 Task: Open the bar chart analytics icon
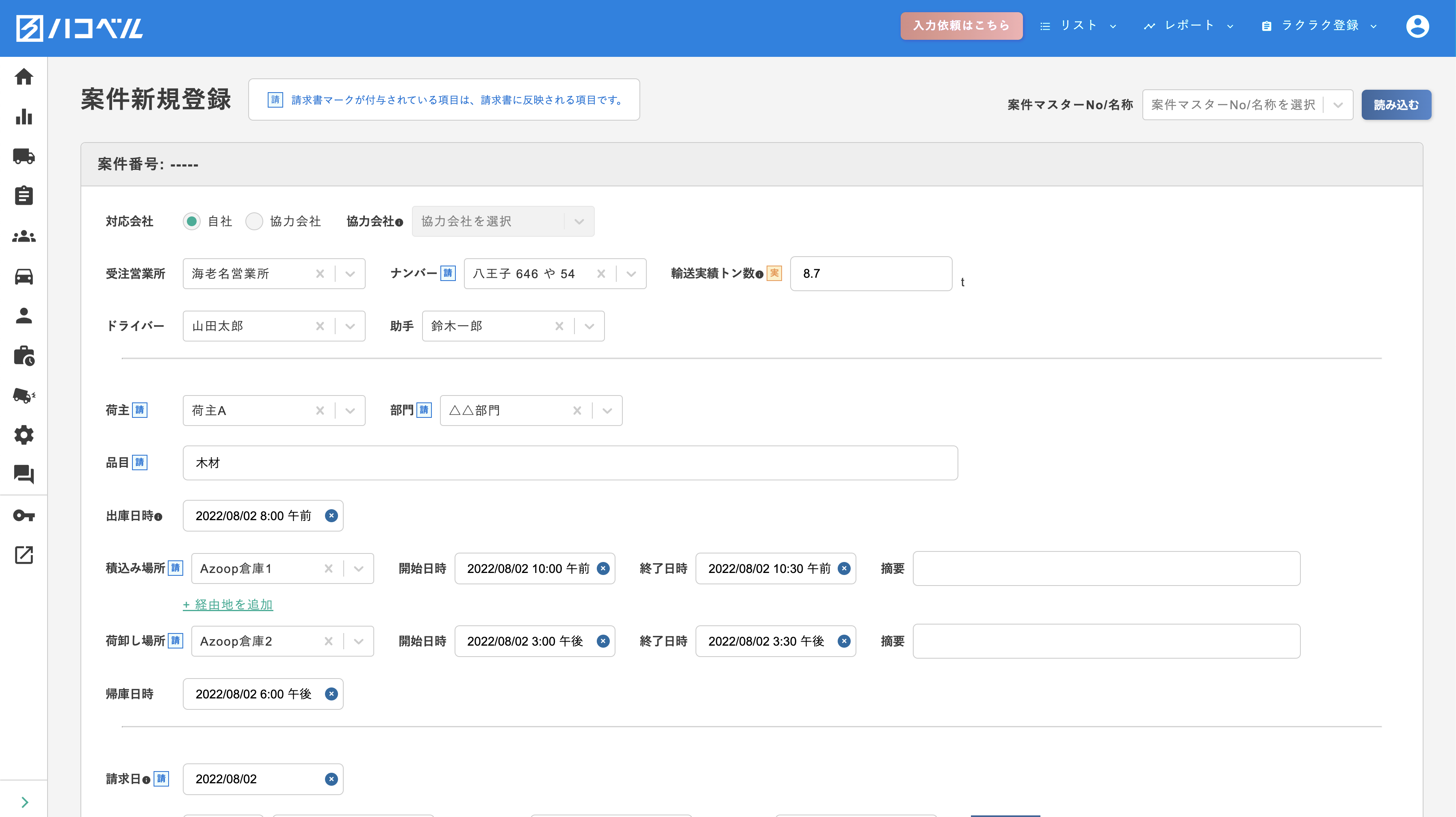[24, 117]
